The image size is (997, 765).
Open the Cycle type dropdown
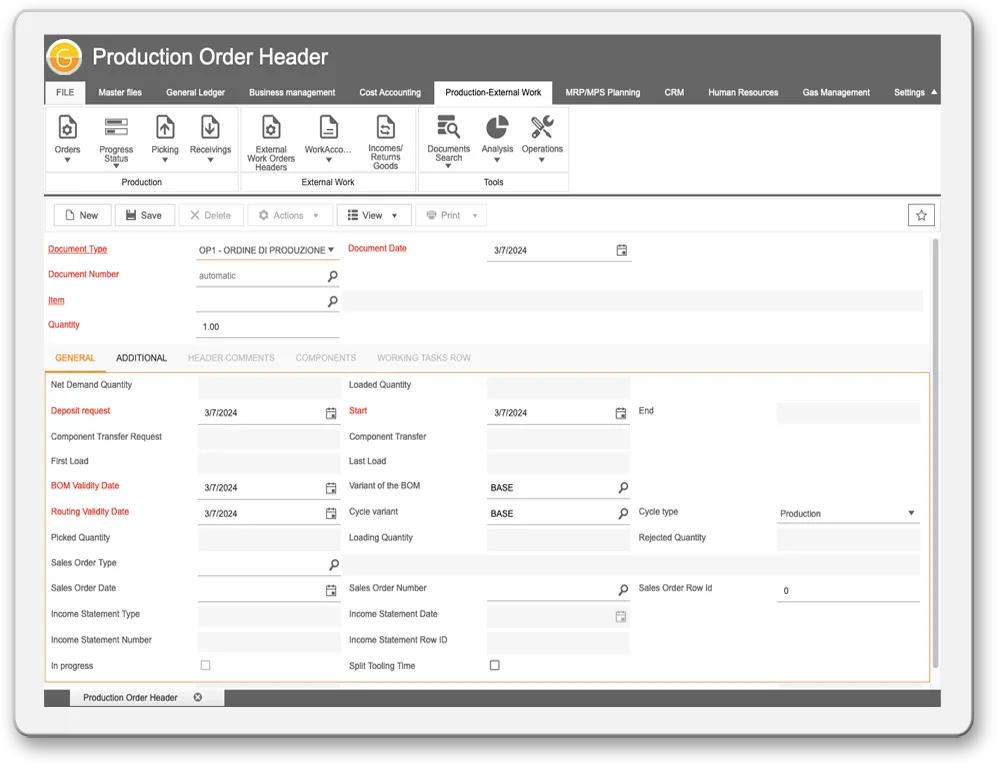pyautogui.click(x=910, y=513)
